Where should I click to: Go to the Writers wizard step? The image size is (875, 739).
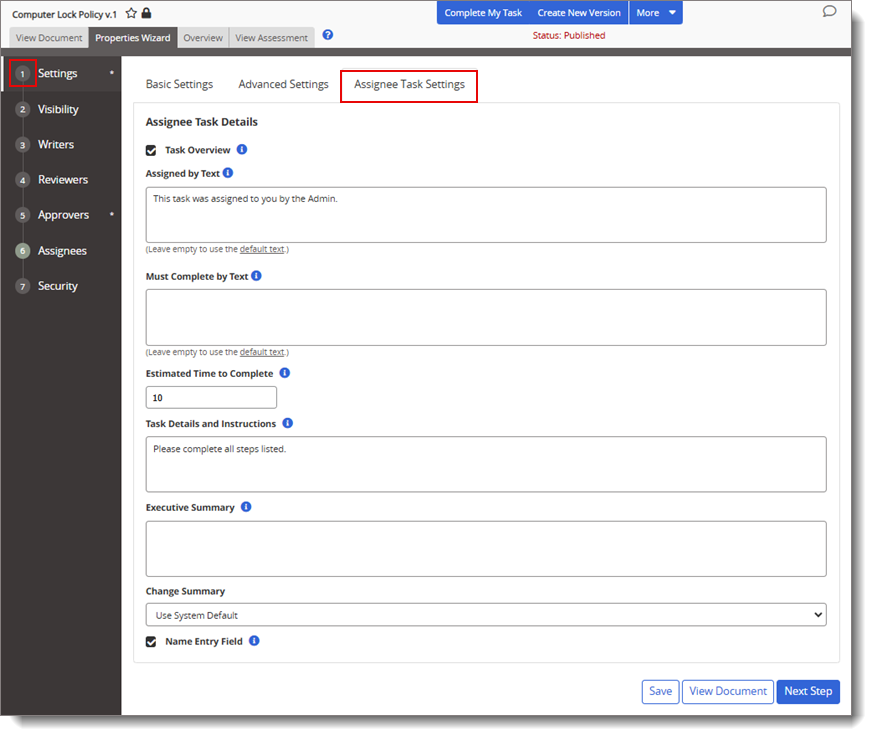point(56,145)
